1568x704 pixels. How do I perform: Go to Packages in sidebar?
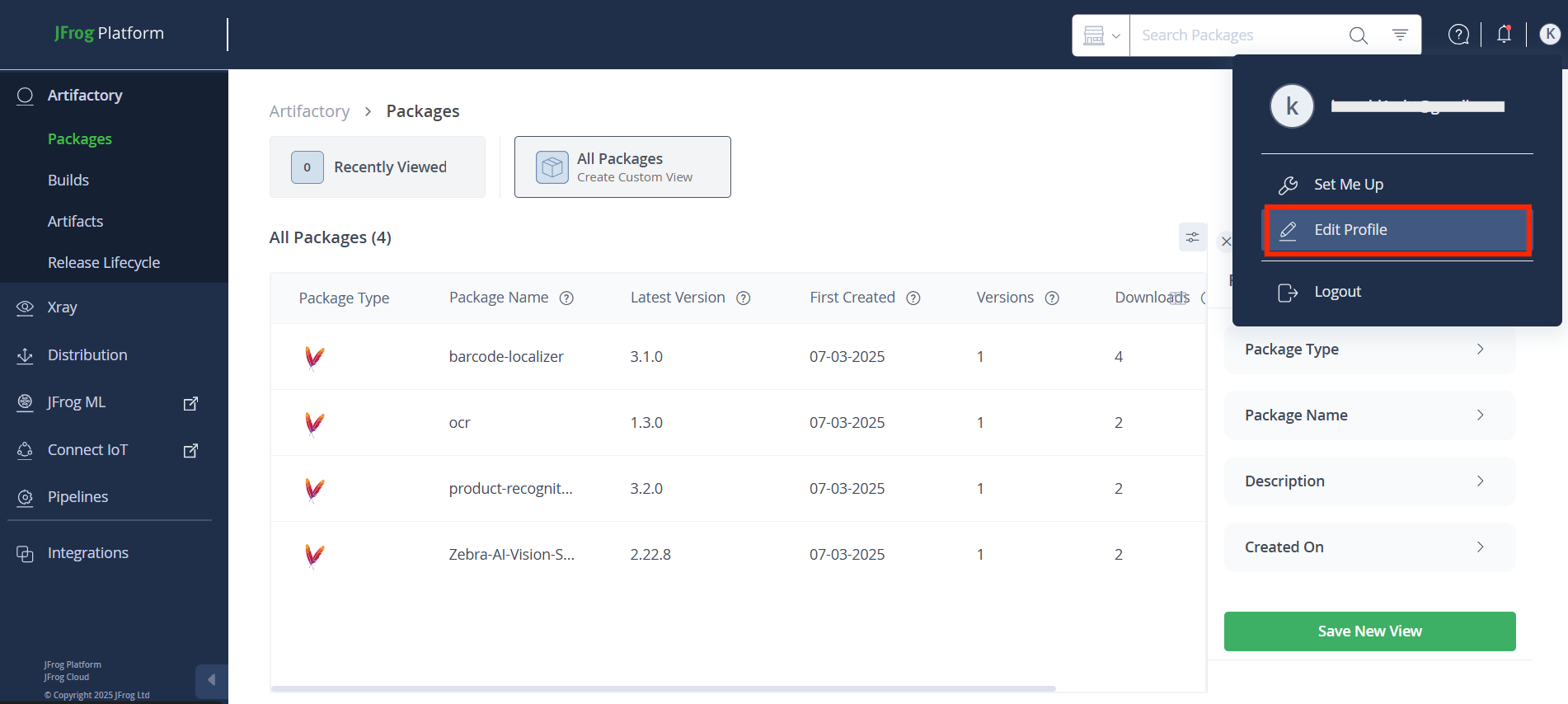click(80, 139)
